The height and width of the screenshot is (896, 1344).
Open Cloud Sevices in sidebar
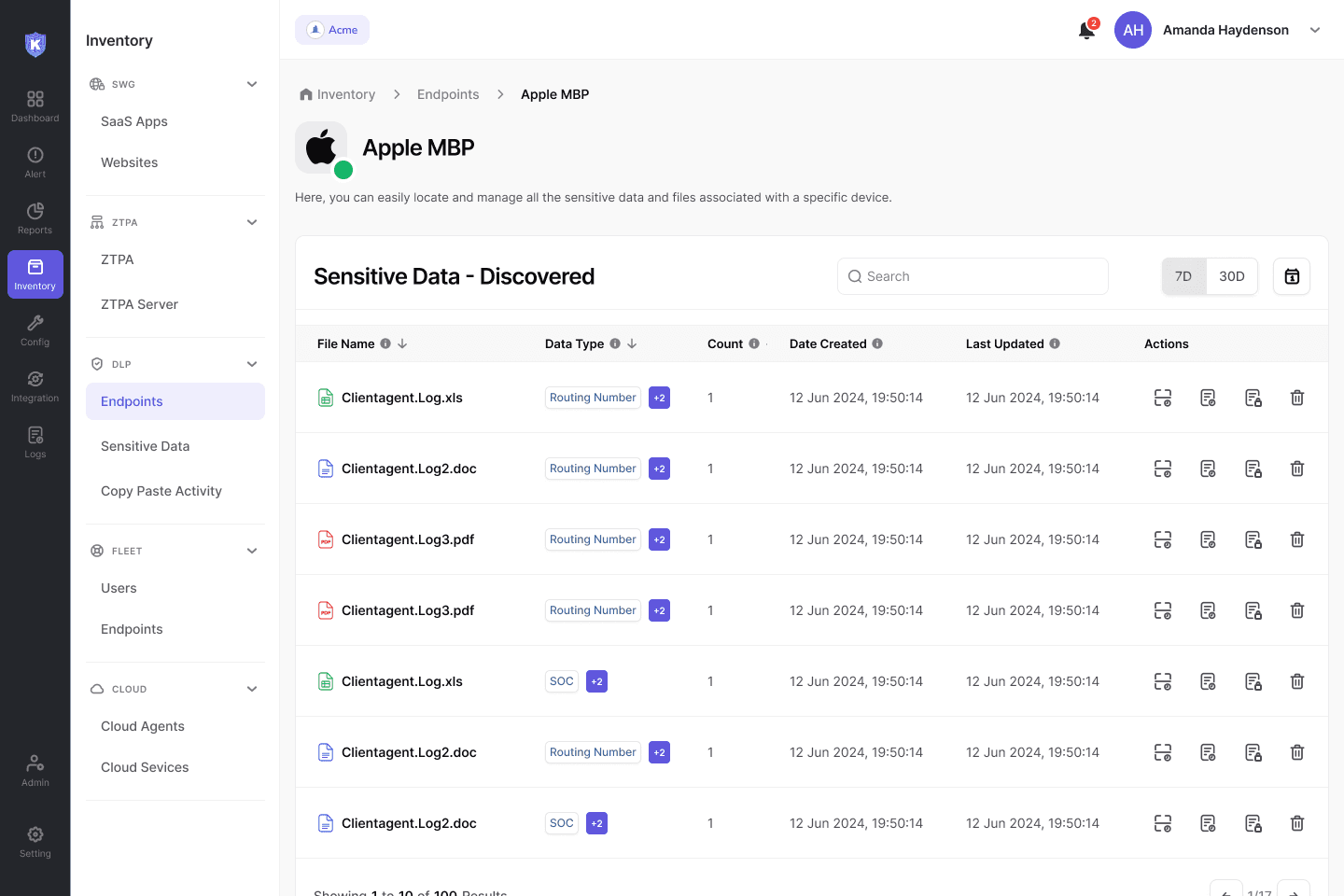145,767
